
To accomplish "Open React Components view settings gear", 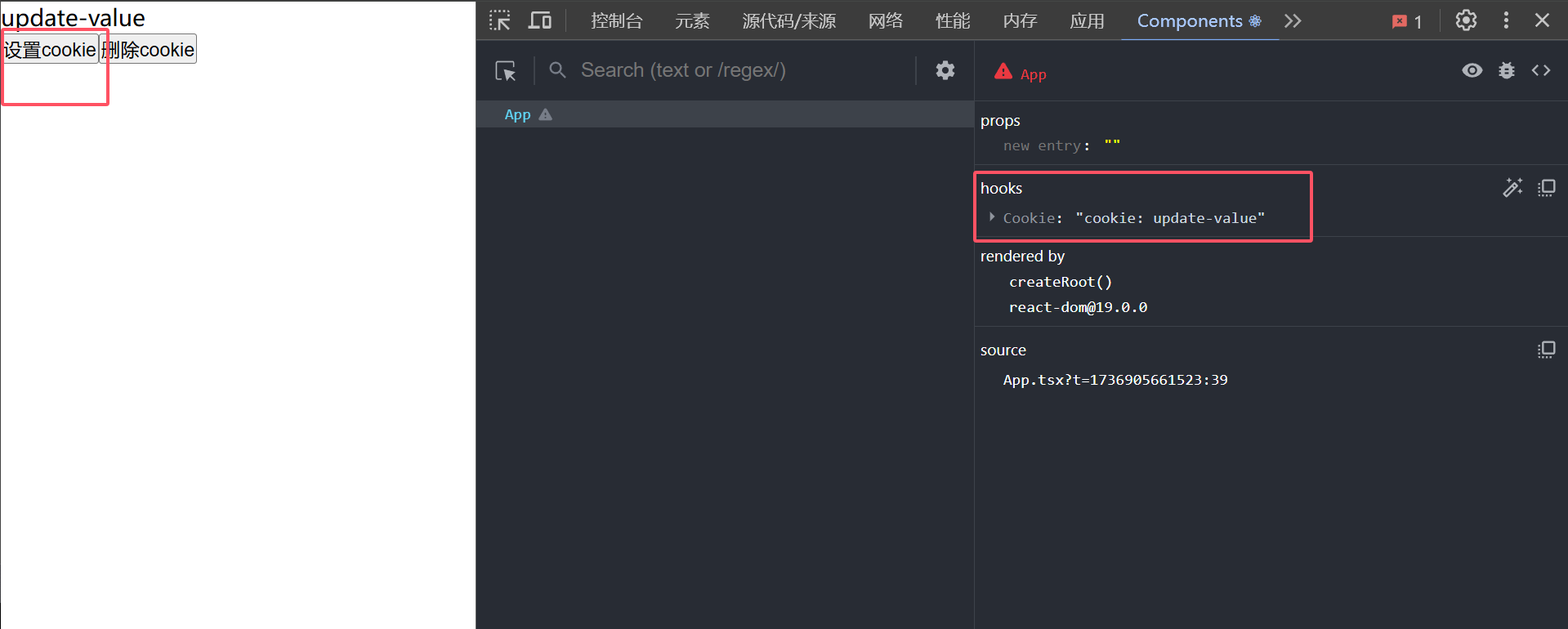I will point(945,70).
